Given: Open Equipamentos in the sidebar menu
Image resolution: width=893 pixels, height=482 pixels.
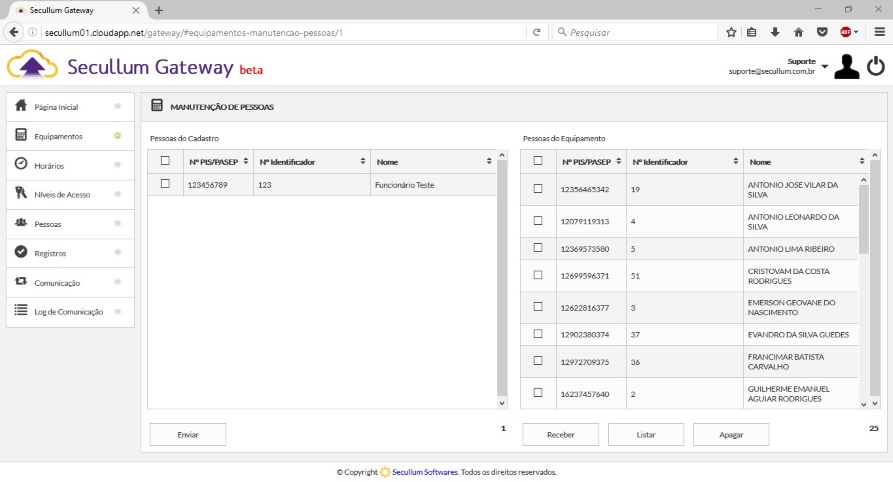Looking at the screenshot, I should tap(59, 136).
